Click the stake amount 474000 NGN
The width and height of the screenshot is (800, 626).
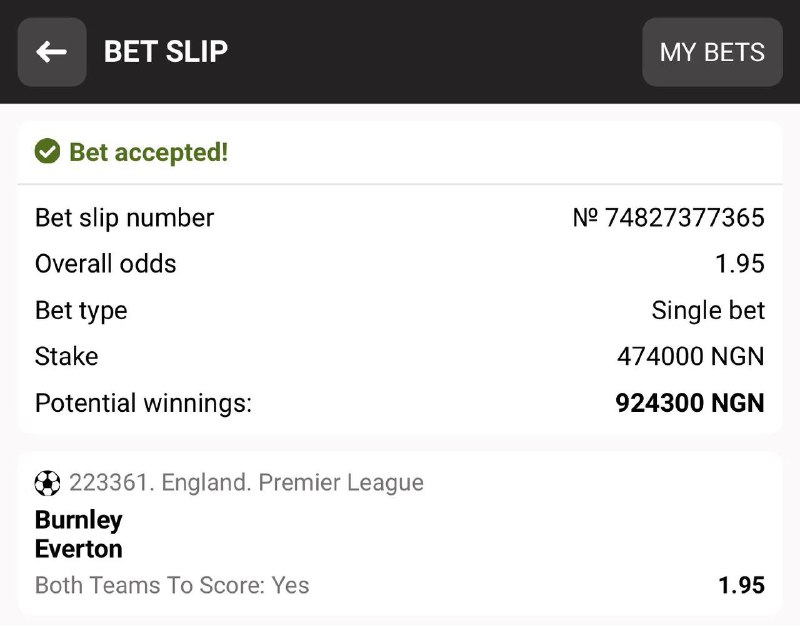pos(690,357)
